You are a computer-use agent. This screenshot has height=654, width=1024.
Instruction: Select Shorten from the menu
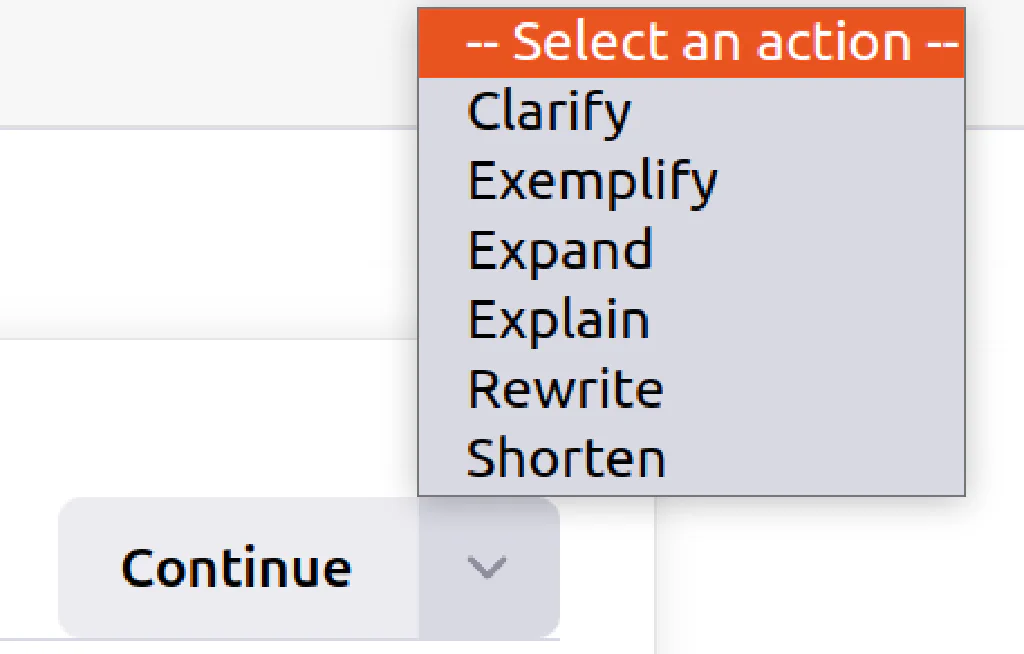692,458
